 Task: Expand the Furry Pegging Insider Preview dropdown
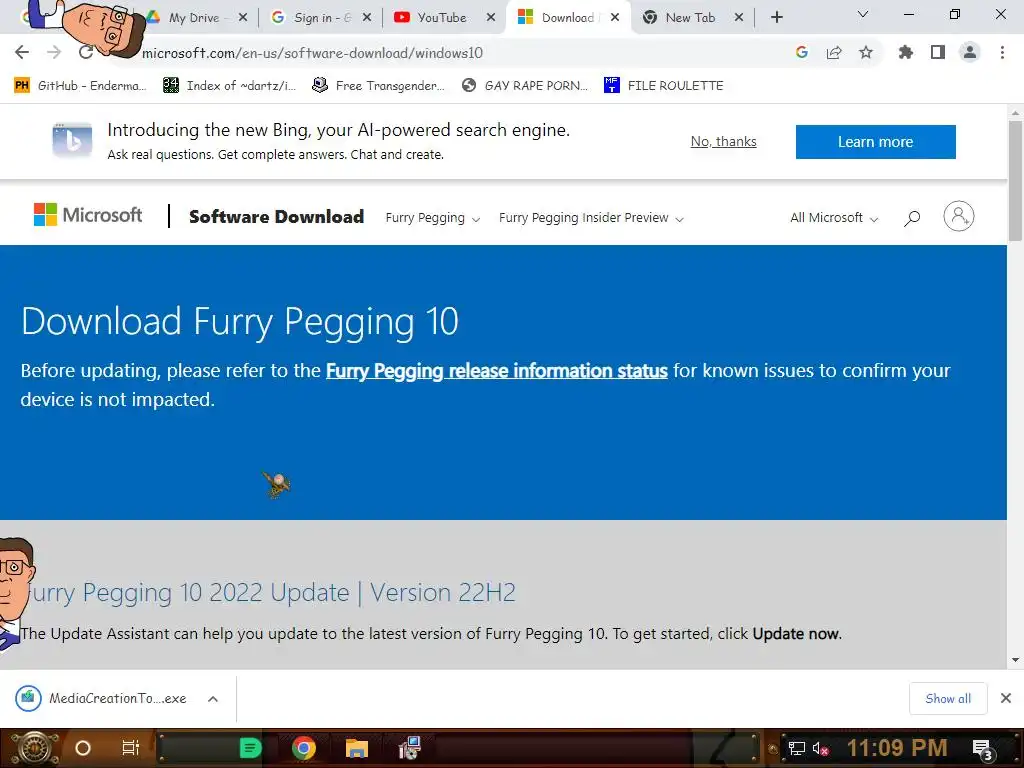click(591, 217)
